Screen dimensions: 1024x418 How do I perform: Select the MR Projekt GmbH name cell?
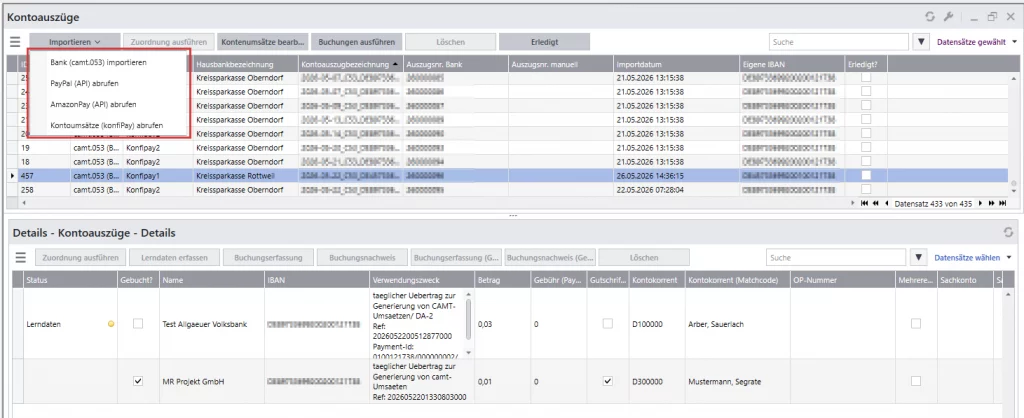click(212, 381)
